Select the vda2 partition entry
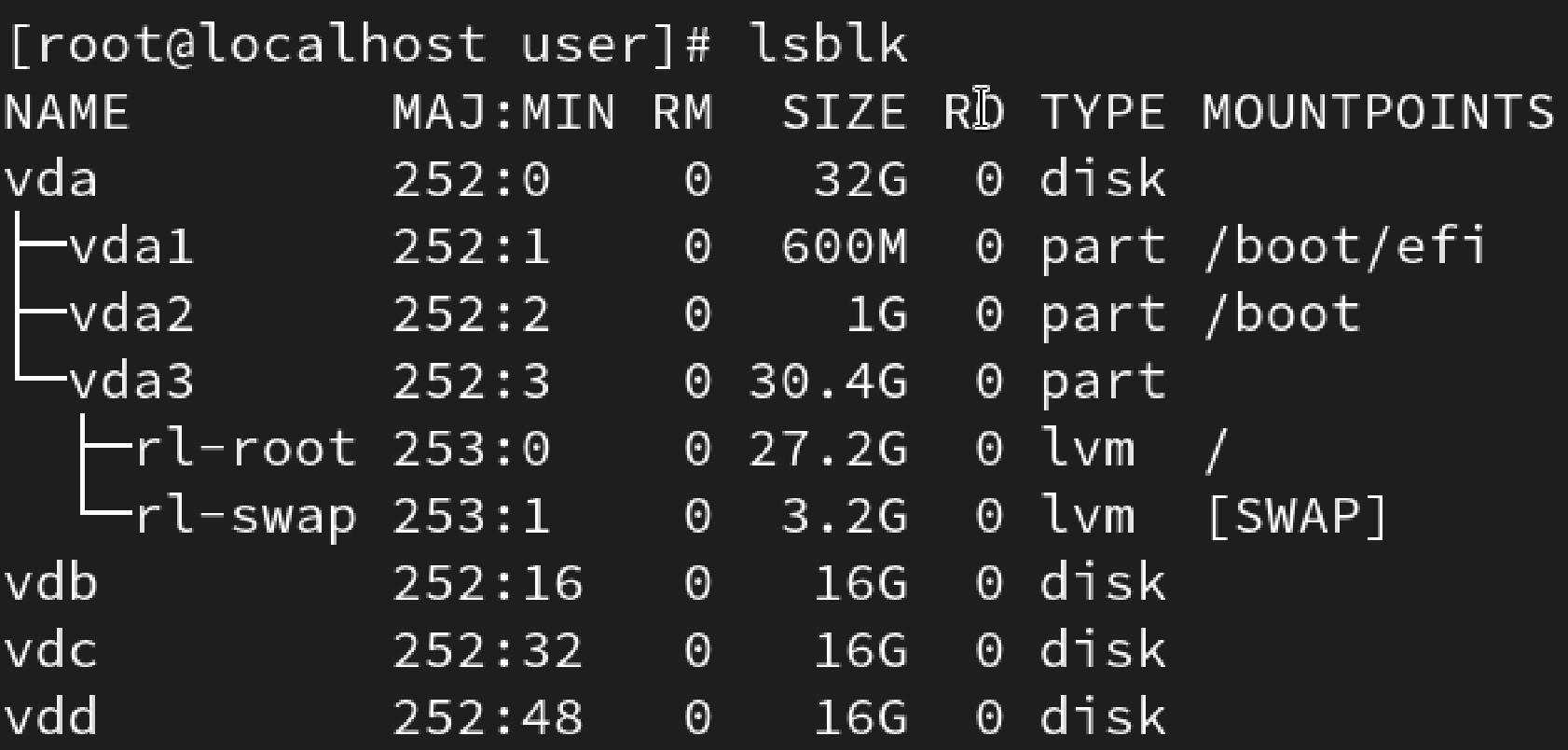This screenshot has height=750, width=1568. click(x=131, y=314)
